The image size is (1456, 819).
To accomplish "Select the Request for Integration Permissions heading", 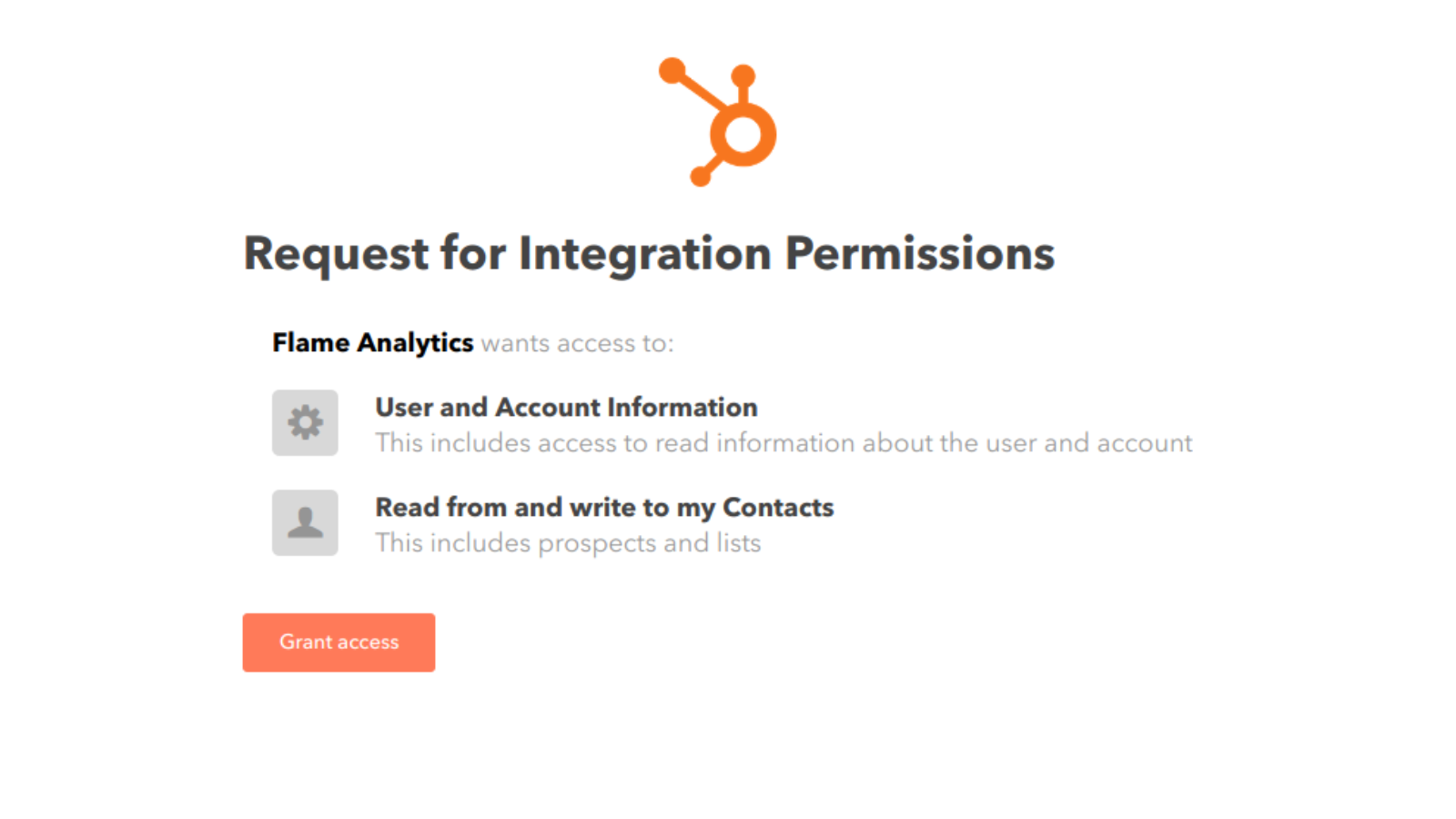I will pos(648,254).
